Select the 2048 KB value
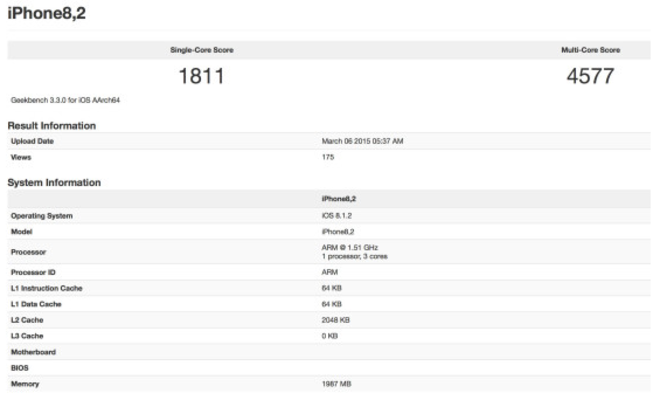The image size is (653, 400). pos(336,320)
